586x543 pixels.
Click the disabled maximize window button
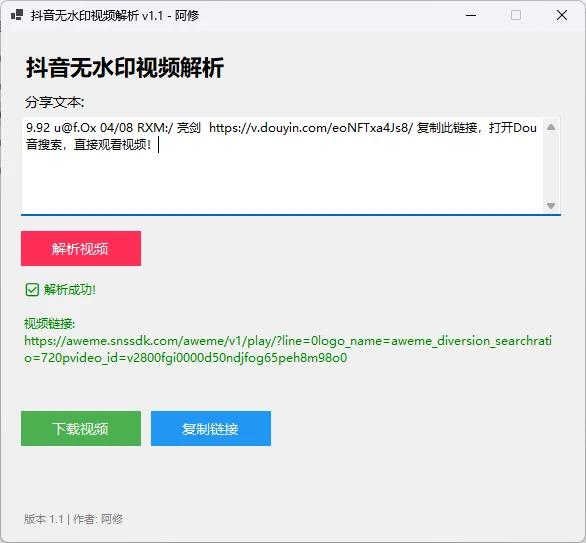[x=516, y=15]
